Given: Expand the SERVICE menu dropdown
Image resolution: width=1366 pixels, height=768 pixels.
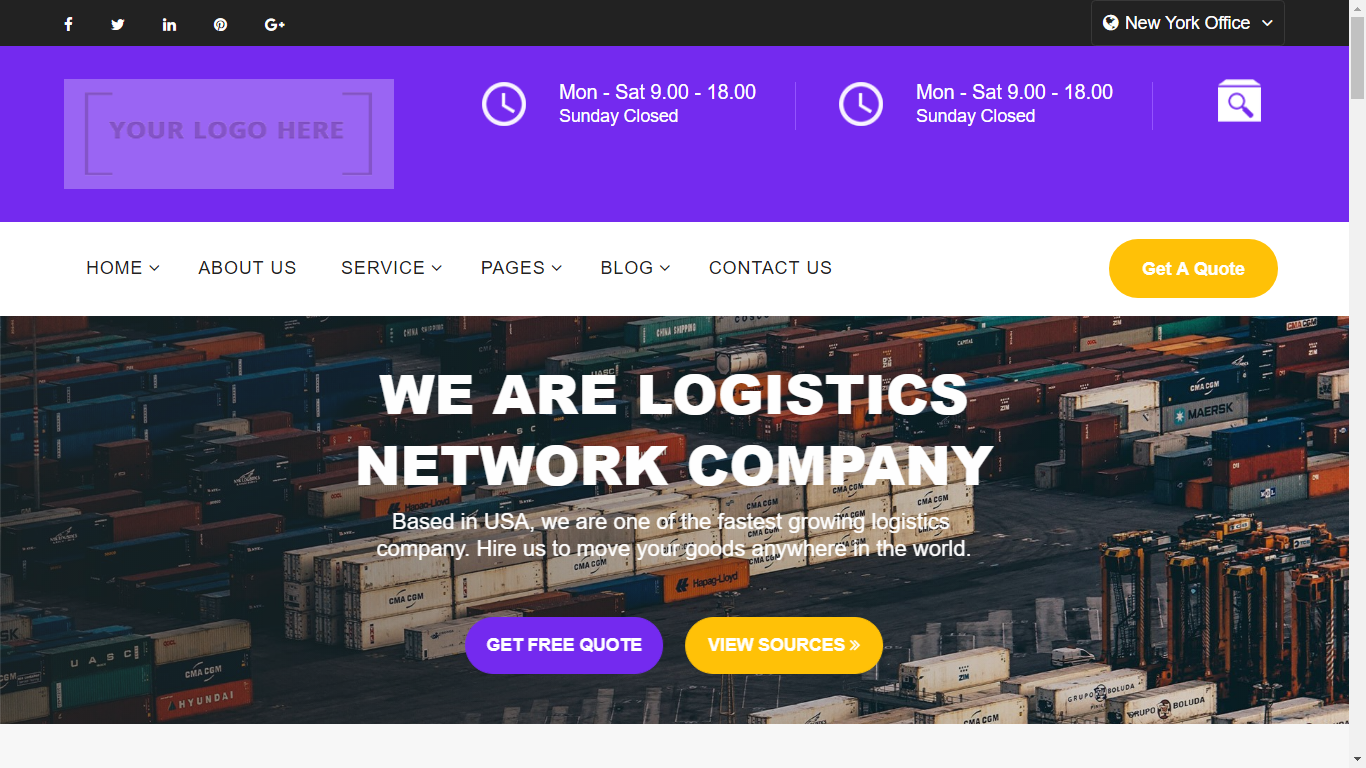Looking at the screenshot, I should pos(391,268).
